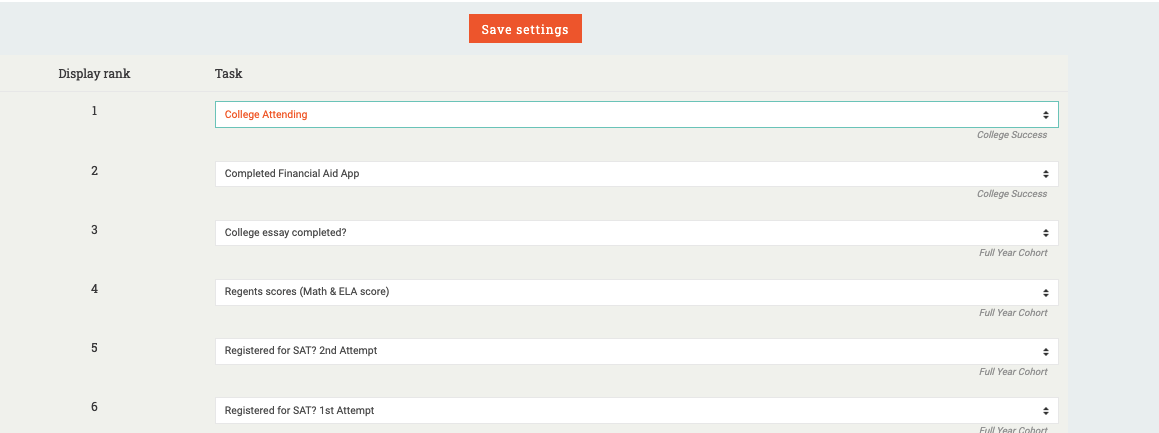The width and height of the screenshot is (1159, 433).
Task: Select display rank number 1
Action: click(x=94, y=111)
